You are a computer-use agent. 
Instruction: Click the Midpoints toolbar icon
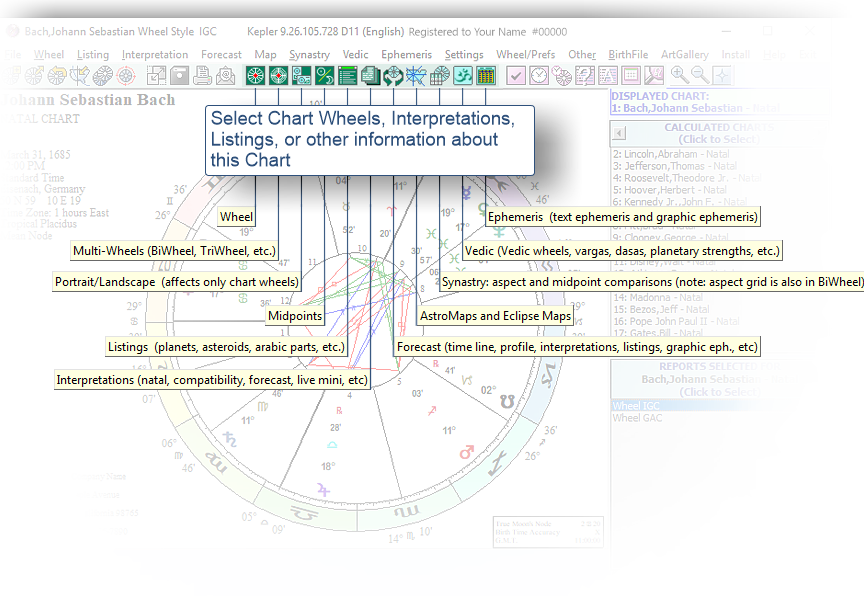(x=324, y=75)
